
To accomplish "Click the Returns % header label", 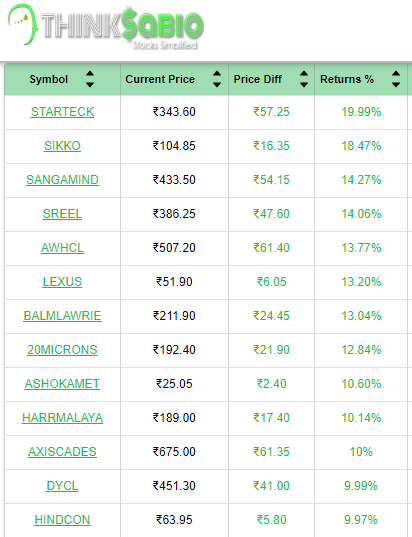I will click(347, 79).
